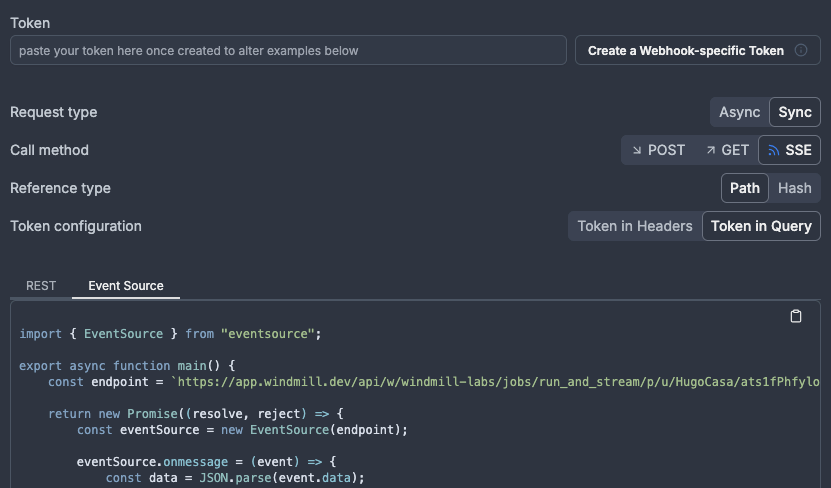Set reference type to Path
This screenshot has width=831, height=488.
pyautogui.click(x=744, y=188)
